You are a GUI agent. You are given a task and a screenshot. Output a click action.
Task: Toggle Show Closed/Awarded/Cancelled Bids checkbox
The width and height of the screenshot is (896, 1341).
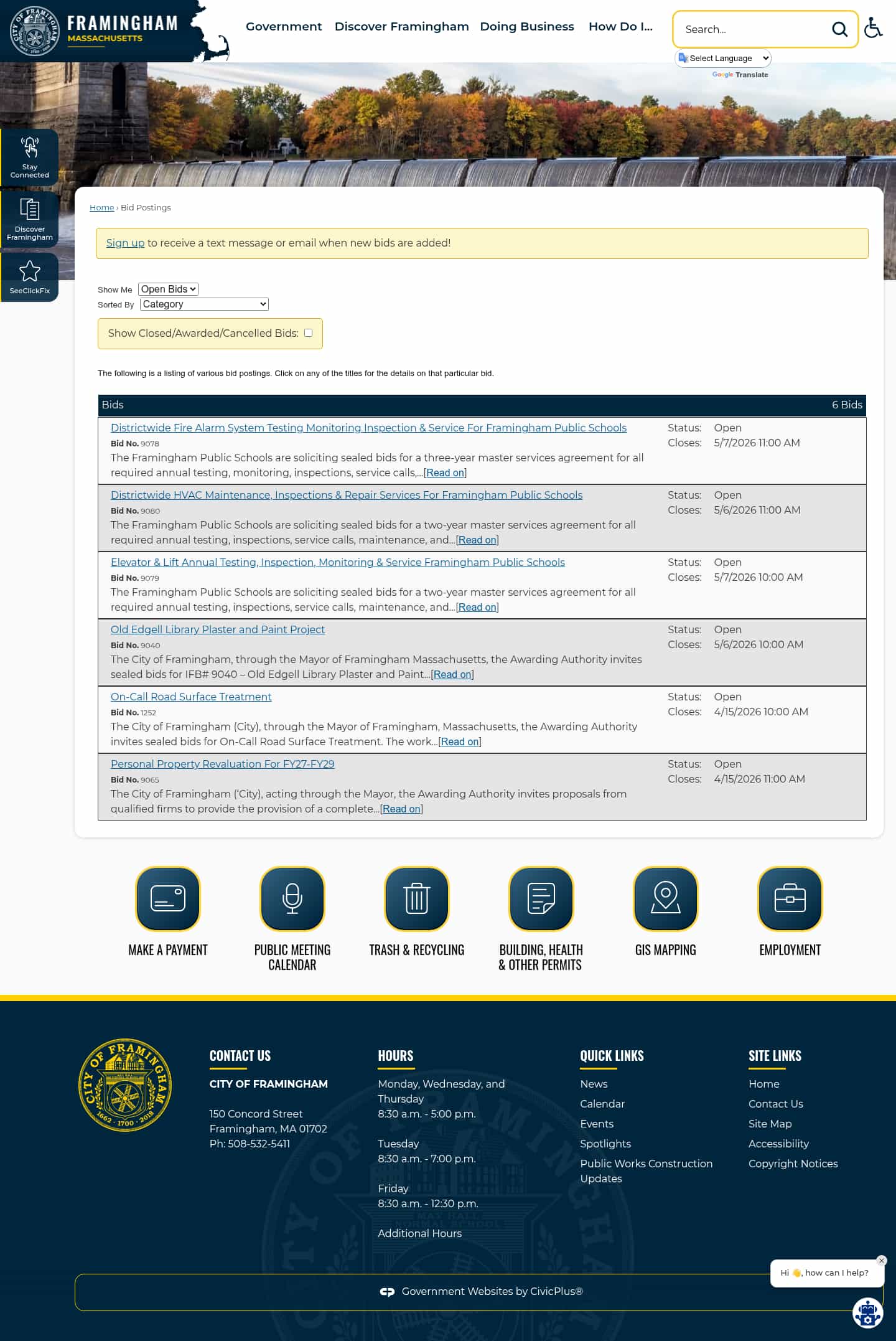(308, 332)
